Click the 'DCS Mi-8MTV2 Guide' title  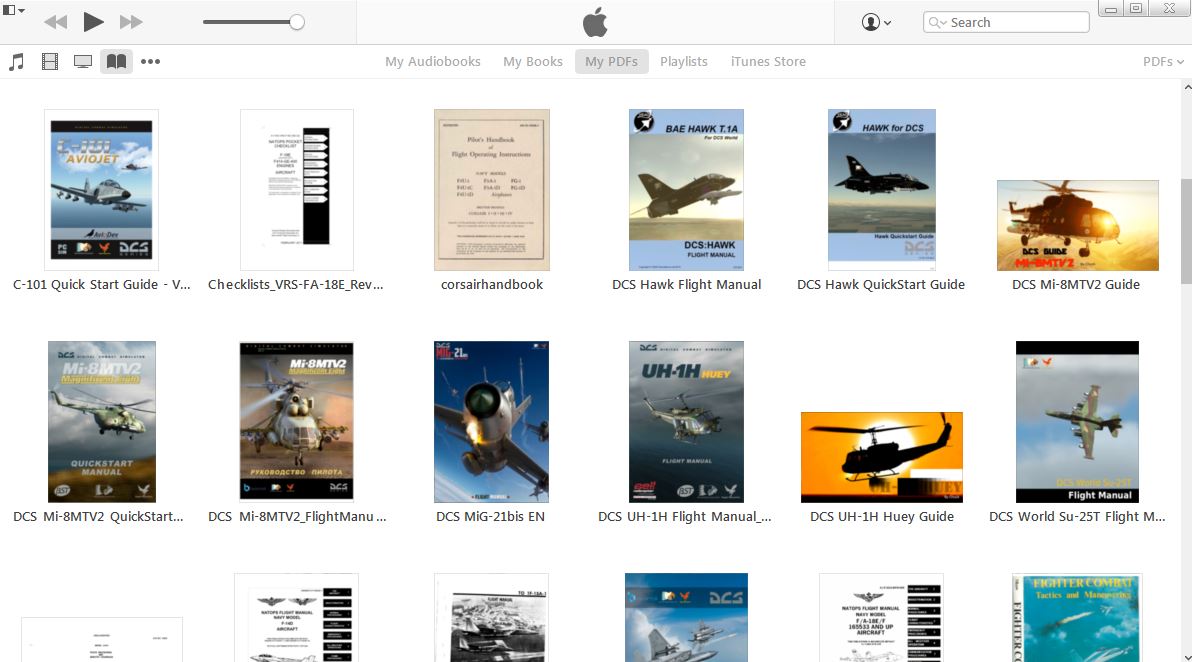click(1076, 284)
